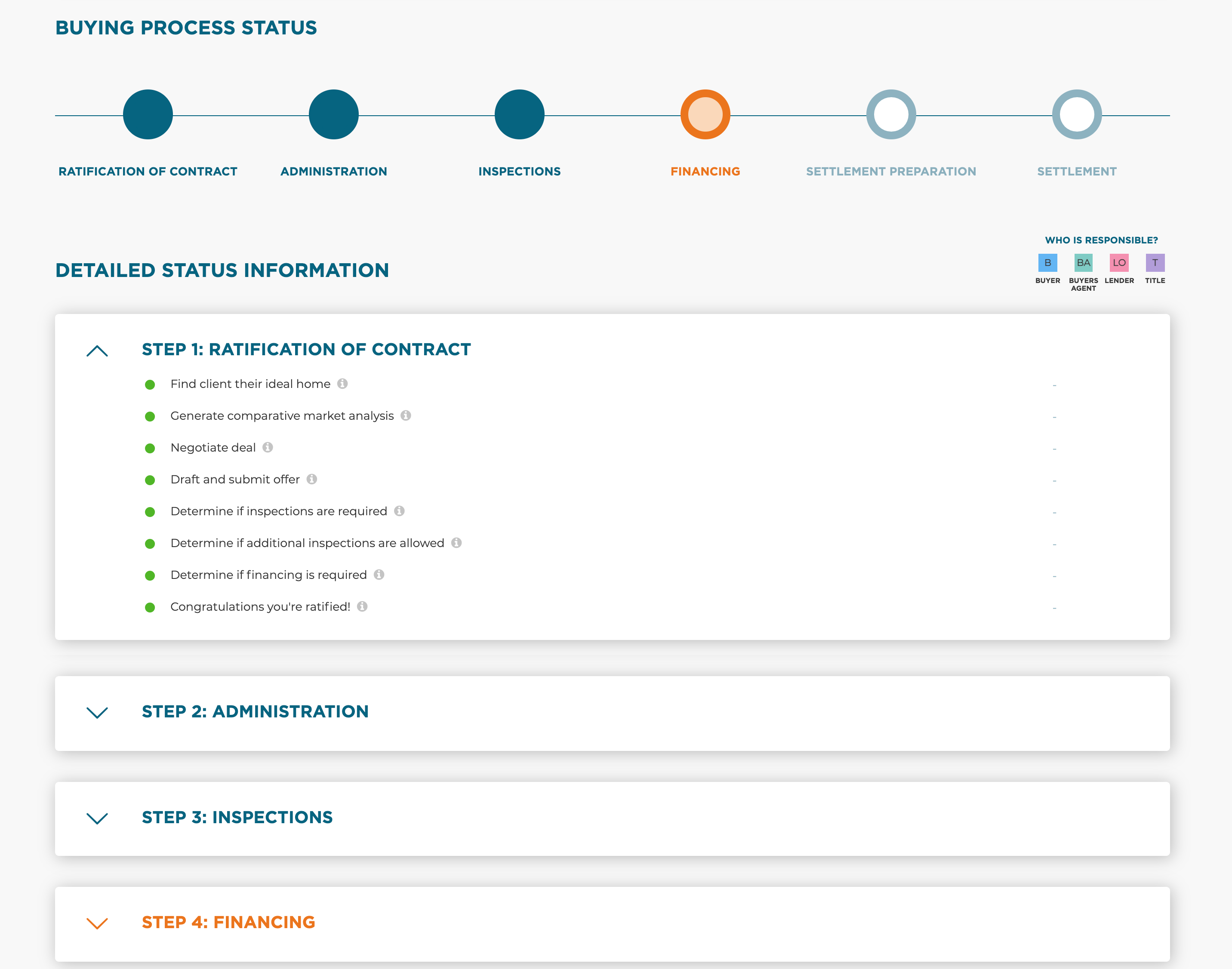This screenshot has width=1232, height=969.
Task: Click info icon beside Find client their ideal home
Action: point(342,384)
